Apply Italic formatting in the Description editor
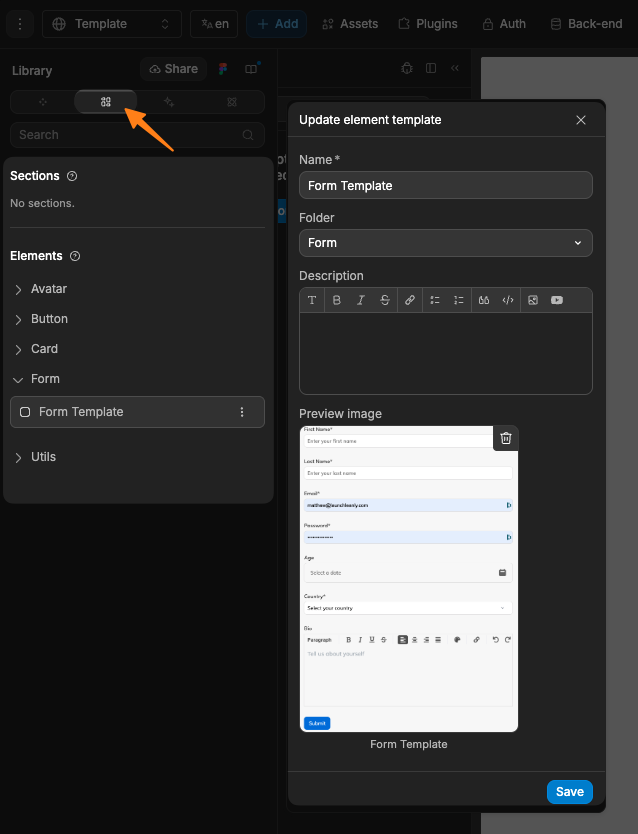 [362, 299]
